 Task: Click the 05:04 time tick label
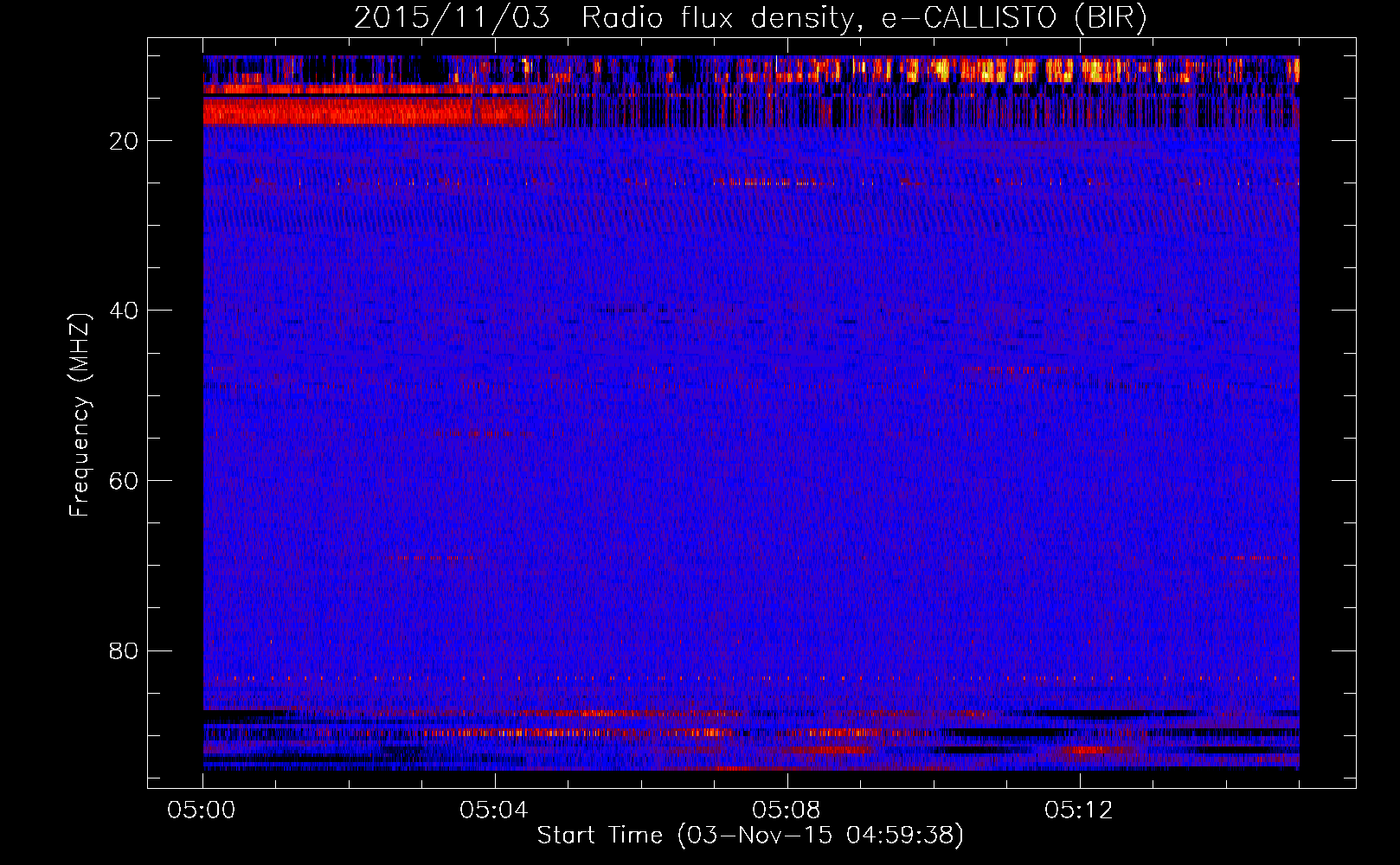click(495, 811)
